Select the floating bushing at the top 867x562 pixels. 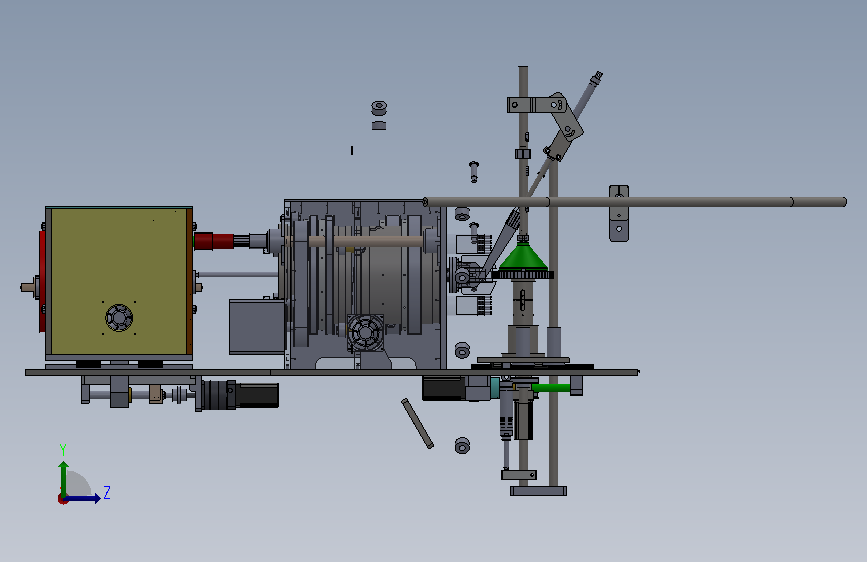(x=379, y=108)
